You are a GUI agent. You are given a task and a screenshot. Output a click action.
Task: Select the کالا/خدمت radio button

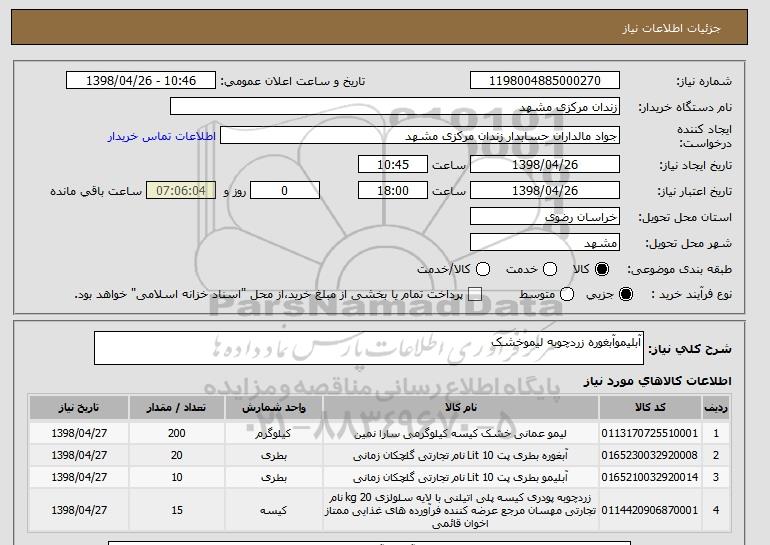(483, 269)
